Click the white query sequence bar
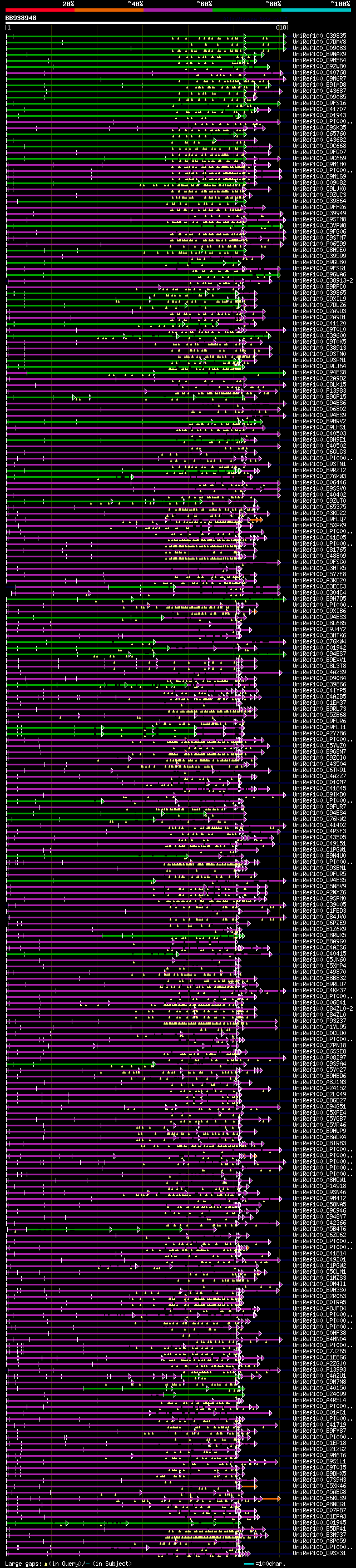The height and width of the screenshot is (1568, 356). [147, 22]
